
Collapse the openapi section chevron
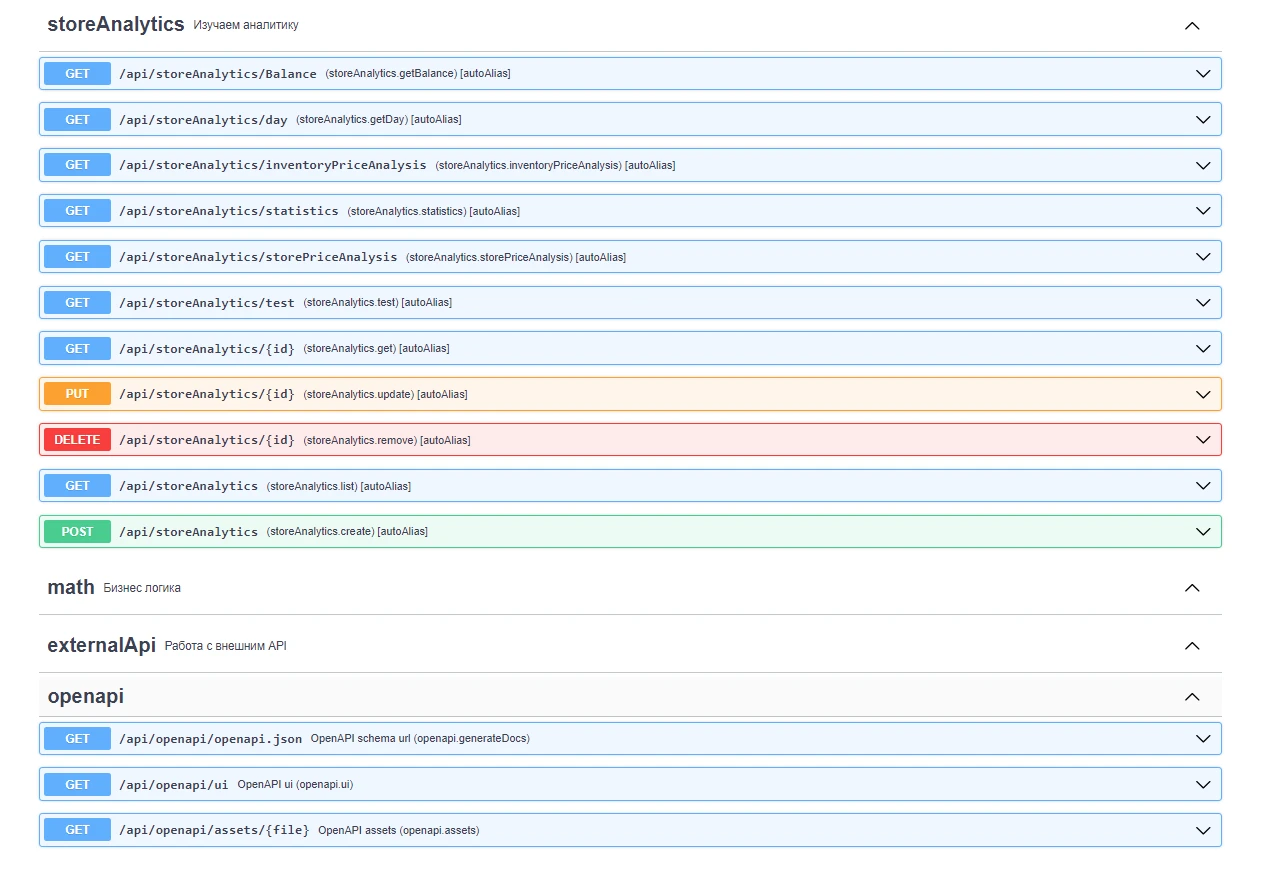click(1191, 696)
